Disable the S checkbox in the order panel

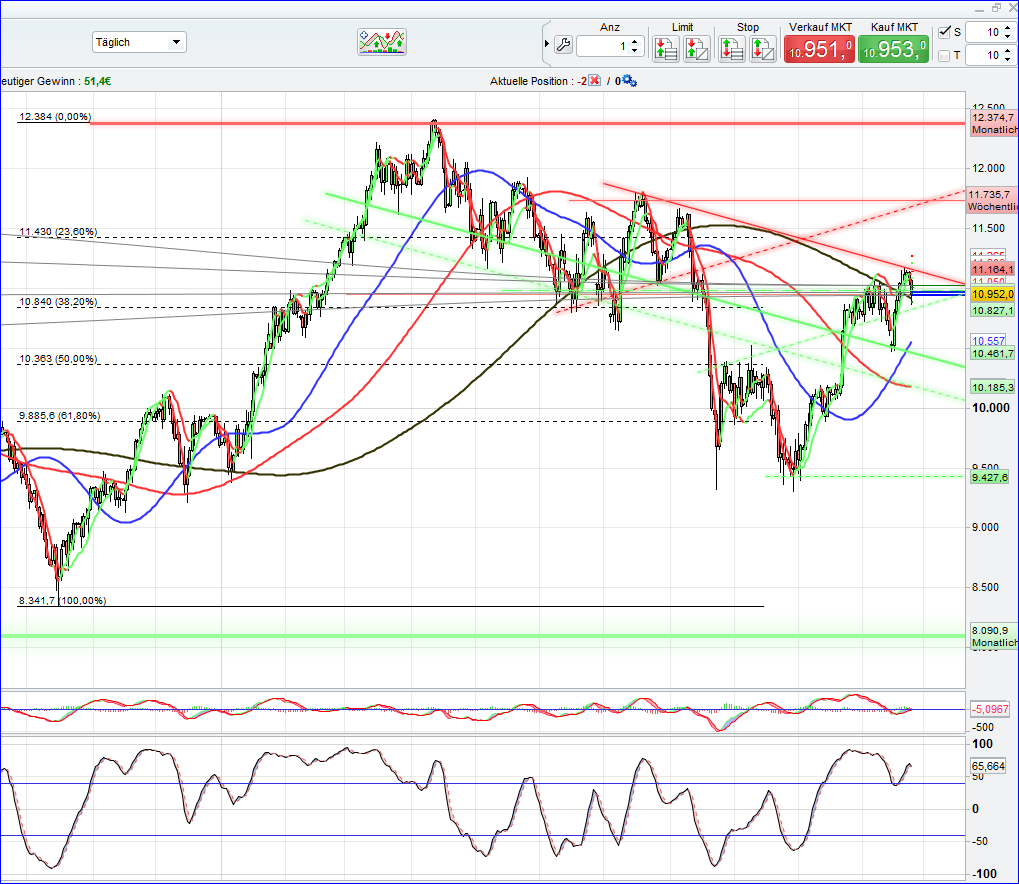(x=944, y=32)
